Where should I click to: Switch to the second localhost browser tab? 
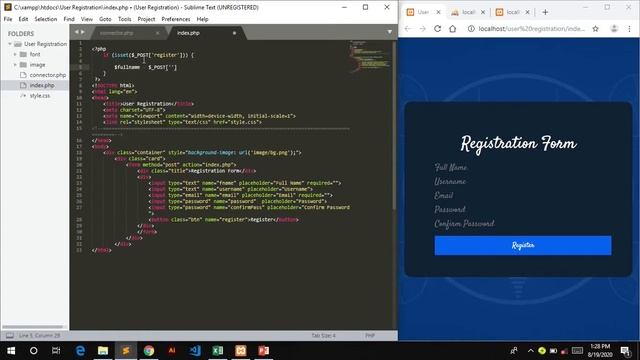[467, 12]
